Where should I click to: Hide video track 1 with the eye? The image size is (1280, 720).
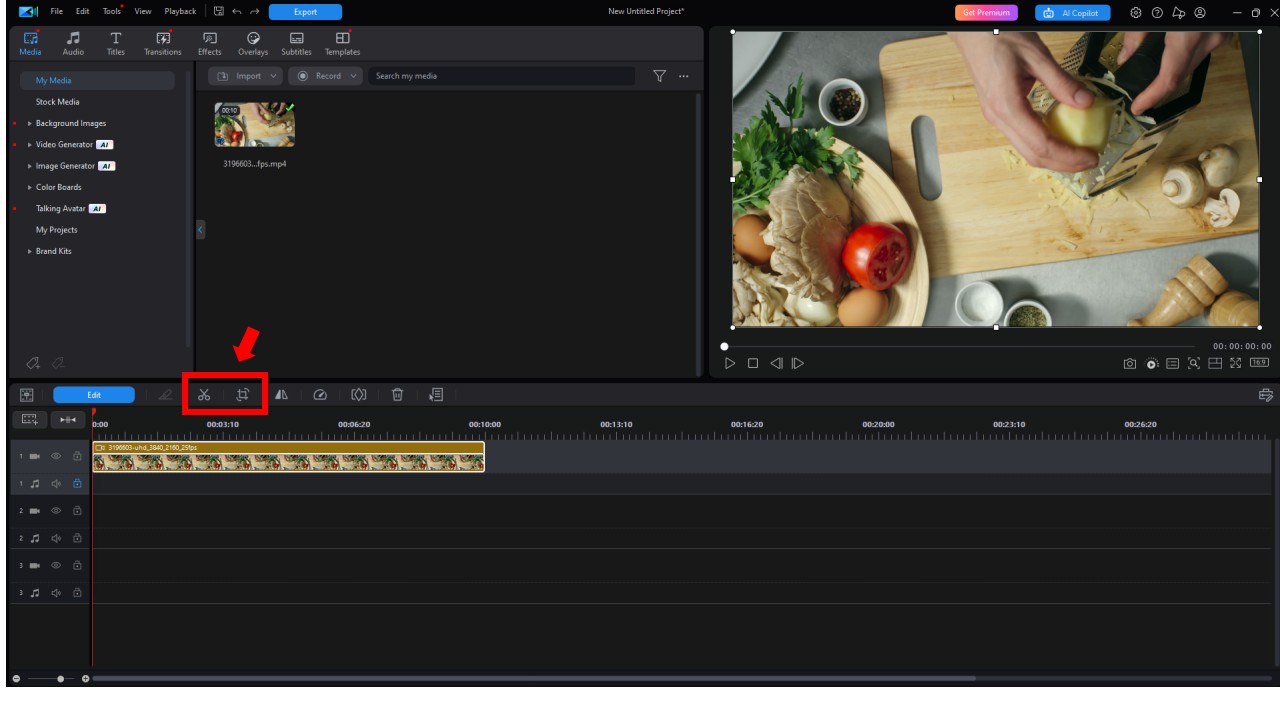pyautogui.click(x=56, y=456)
